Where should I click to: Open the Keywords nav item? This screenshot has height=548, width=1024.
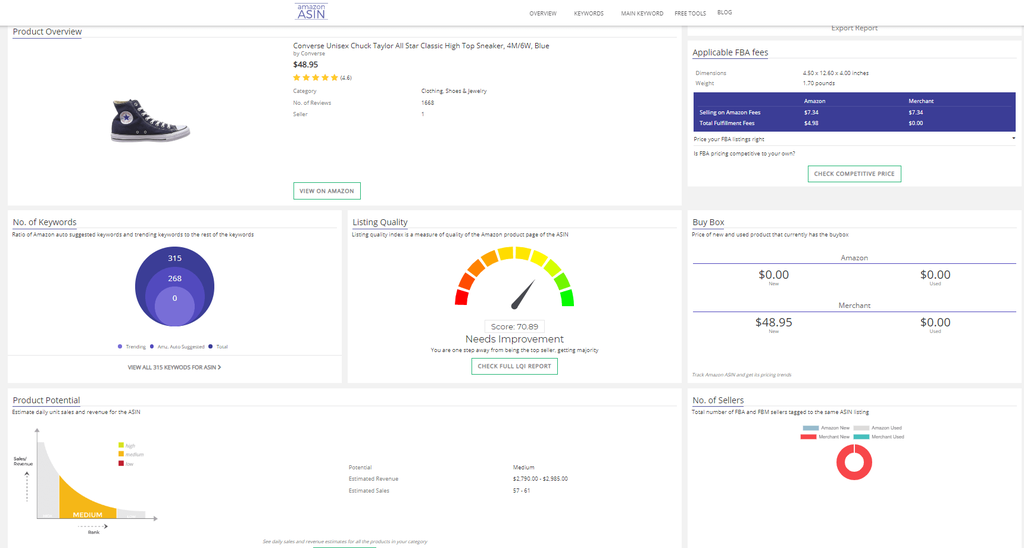[589, 14]
